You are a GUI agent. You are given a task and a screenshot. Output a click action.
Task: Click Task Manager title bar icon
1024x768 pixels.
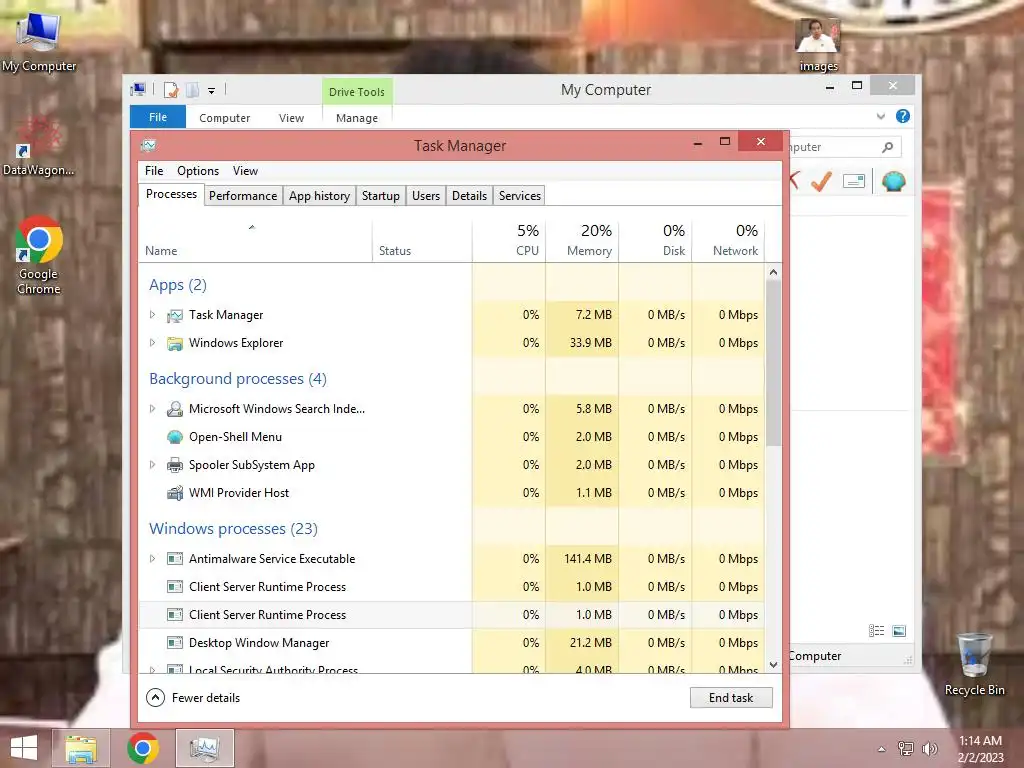(149, 145)
